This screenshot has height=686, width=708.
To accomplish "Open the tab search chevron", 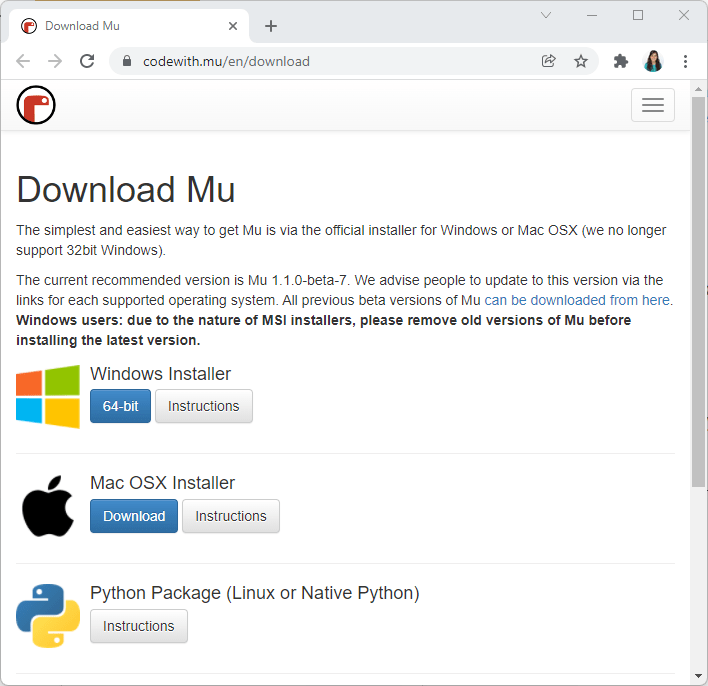I will [546, 15].
